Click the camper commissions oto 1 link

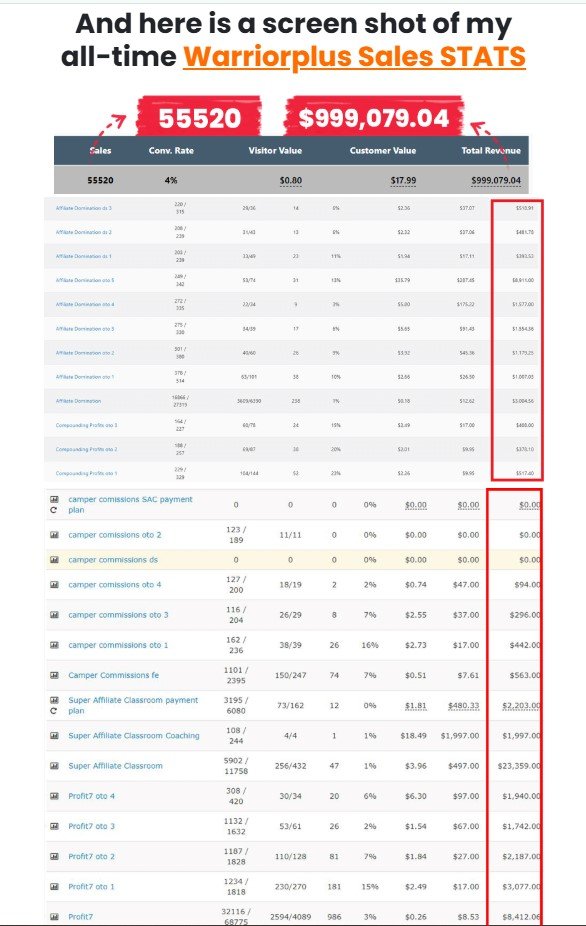coord(118,645)
